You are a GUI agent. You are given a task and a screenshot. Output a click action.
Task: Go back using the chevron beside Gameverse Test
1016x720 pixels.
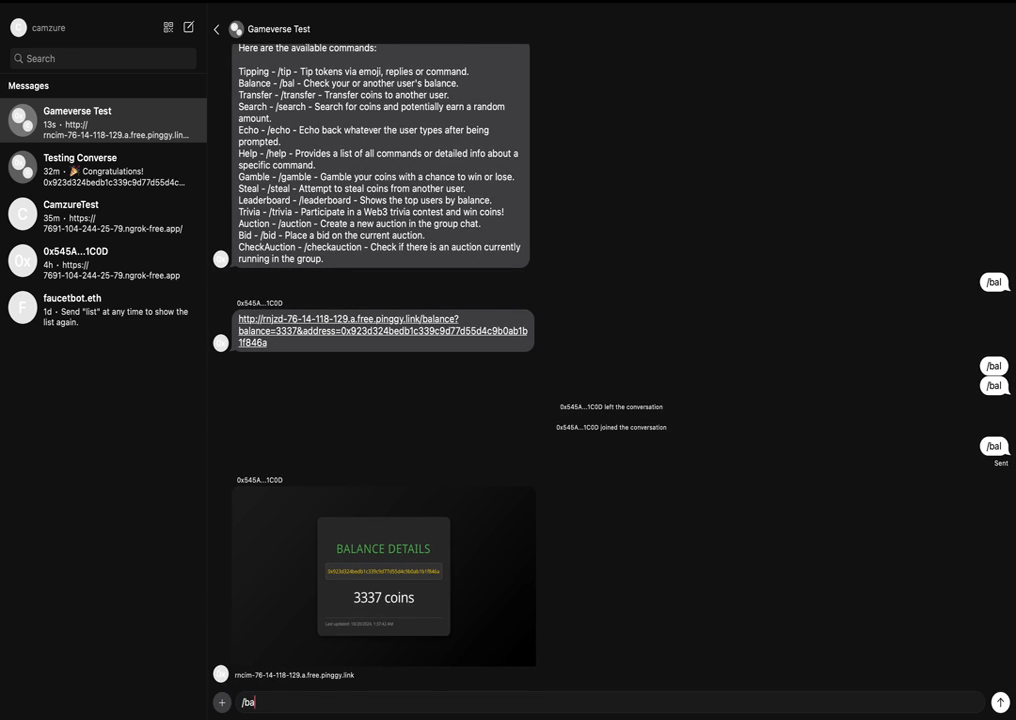tap(216, 29)
